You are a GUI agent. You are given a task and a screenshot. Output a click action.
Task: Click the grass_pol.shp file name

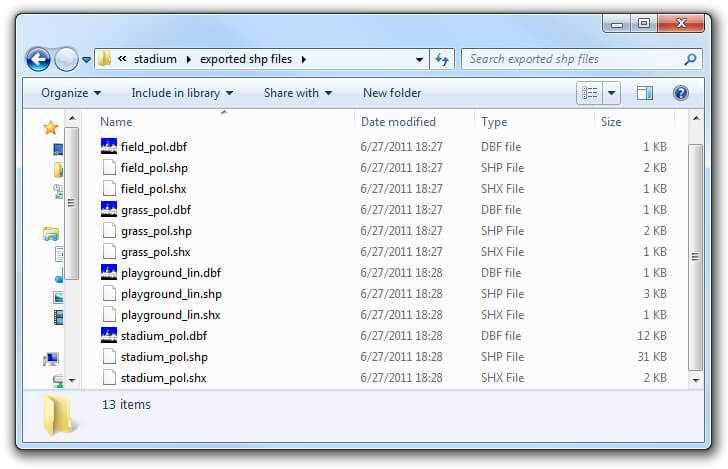pos(156,231)
